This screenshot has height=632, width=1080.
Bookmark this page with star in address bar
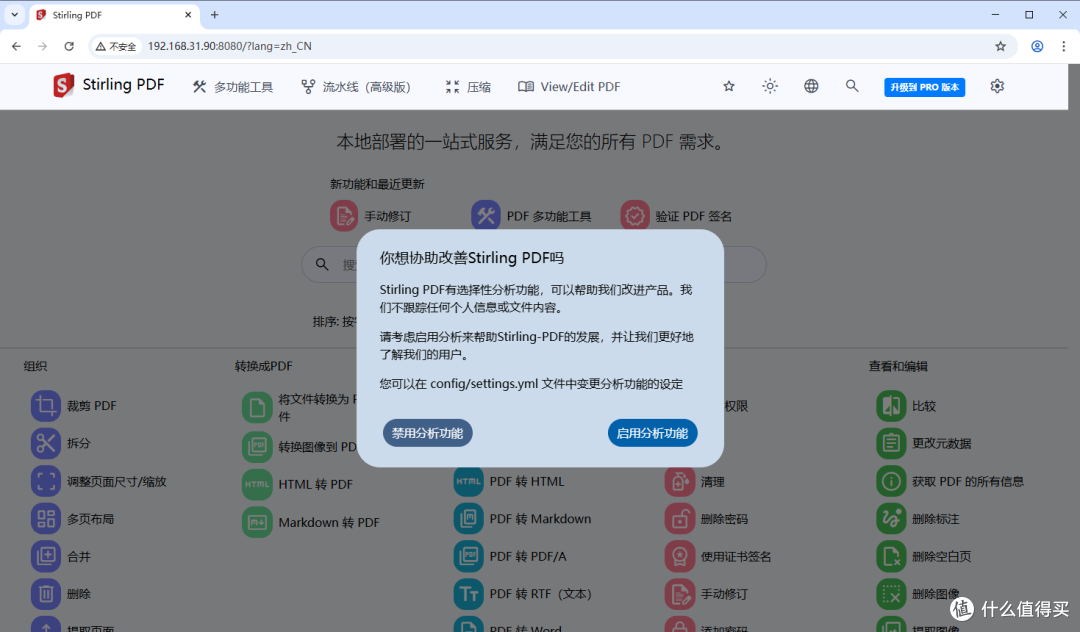tap(1000, 46)
